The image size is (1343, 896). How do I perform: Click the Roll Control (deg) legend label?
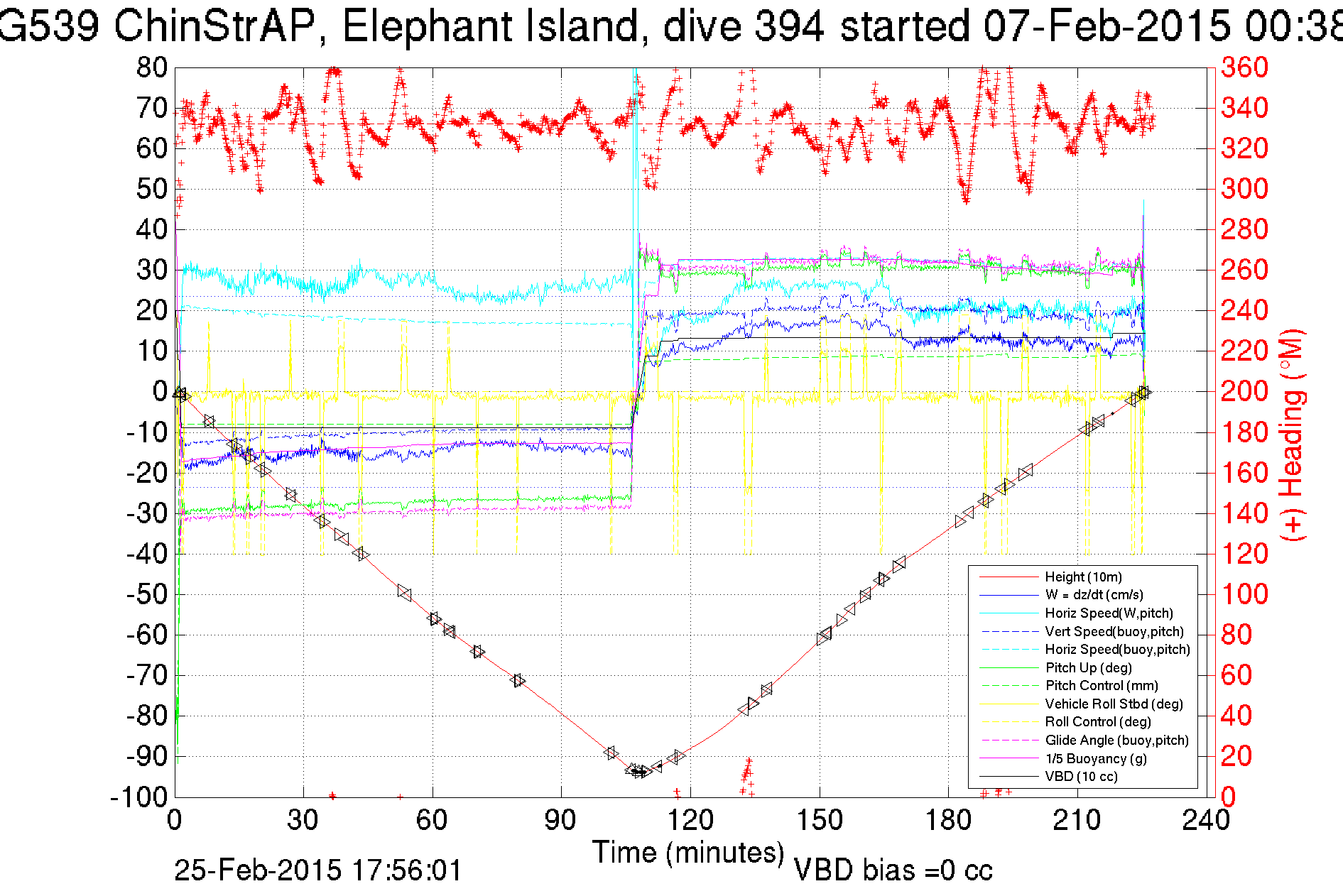[x=1097, y=722]
